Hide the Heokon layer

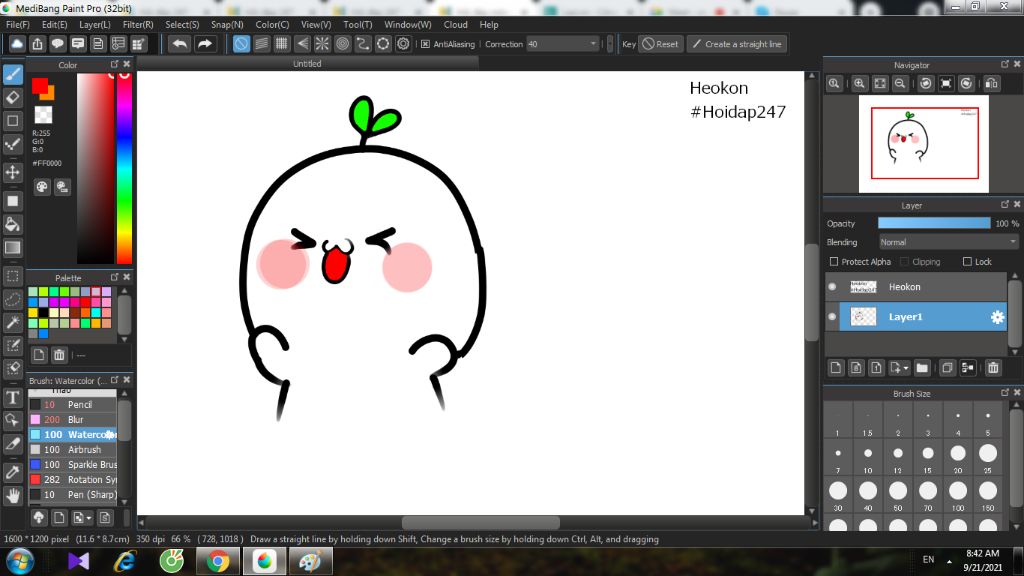[x=832, y=287]
